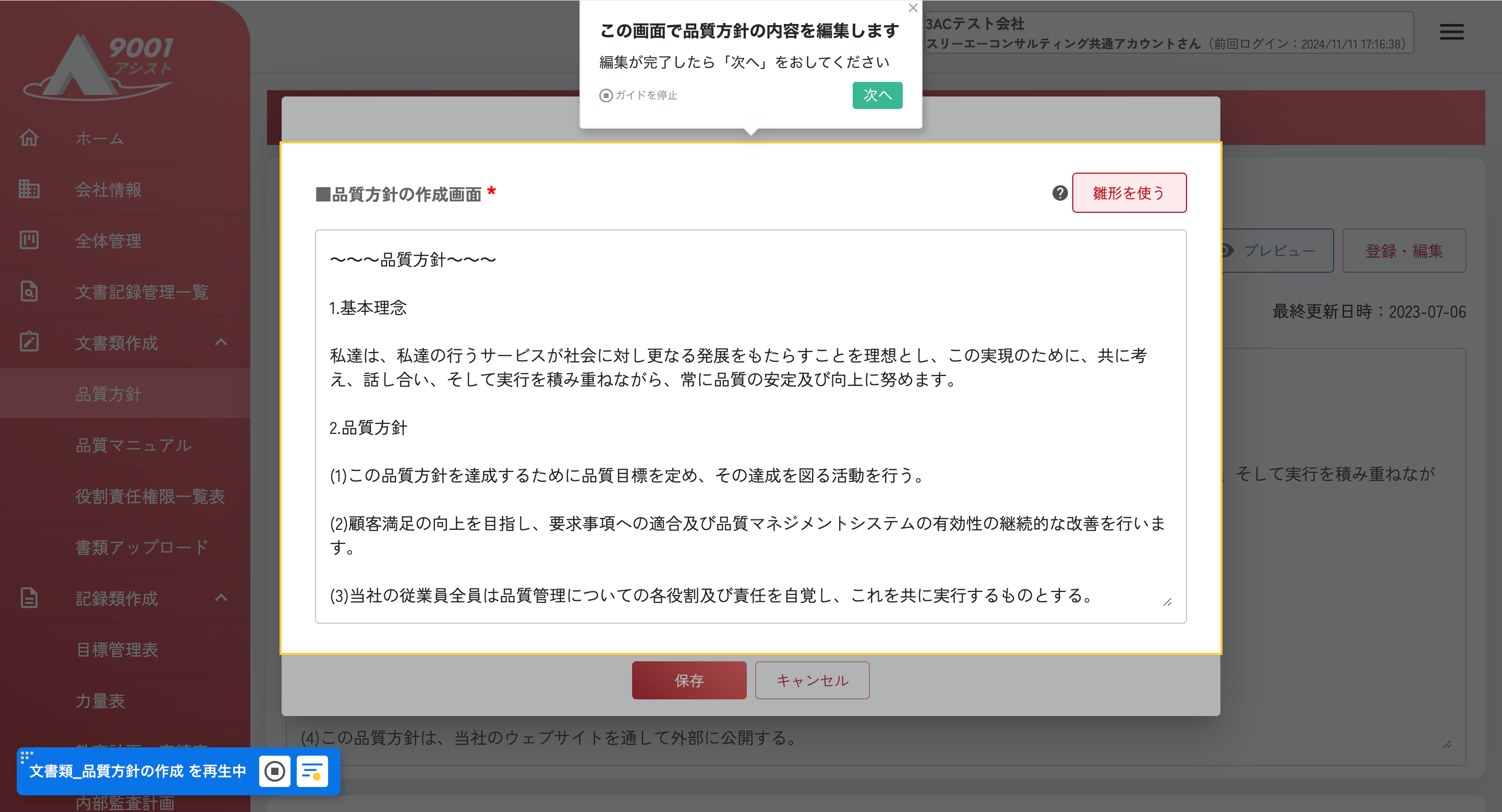Select 品質マニュアル in sidebar menu

coord(134,445)
